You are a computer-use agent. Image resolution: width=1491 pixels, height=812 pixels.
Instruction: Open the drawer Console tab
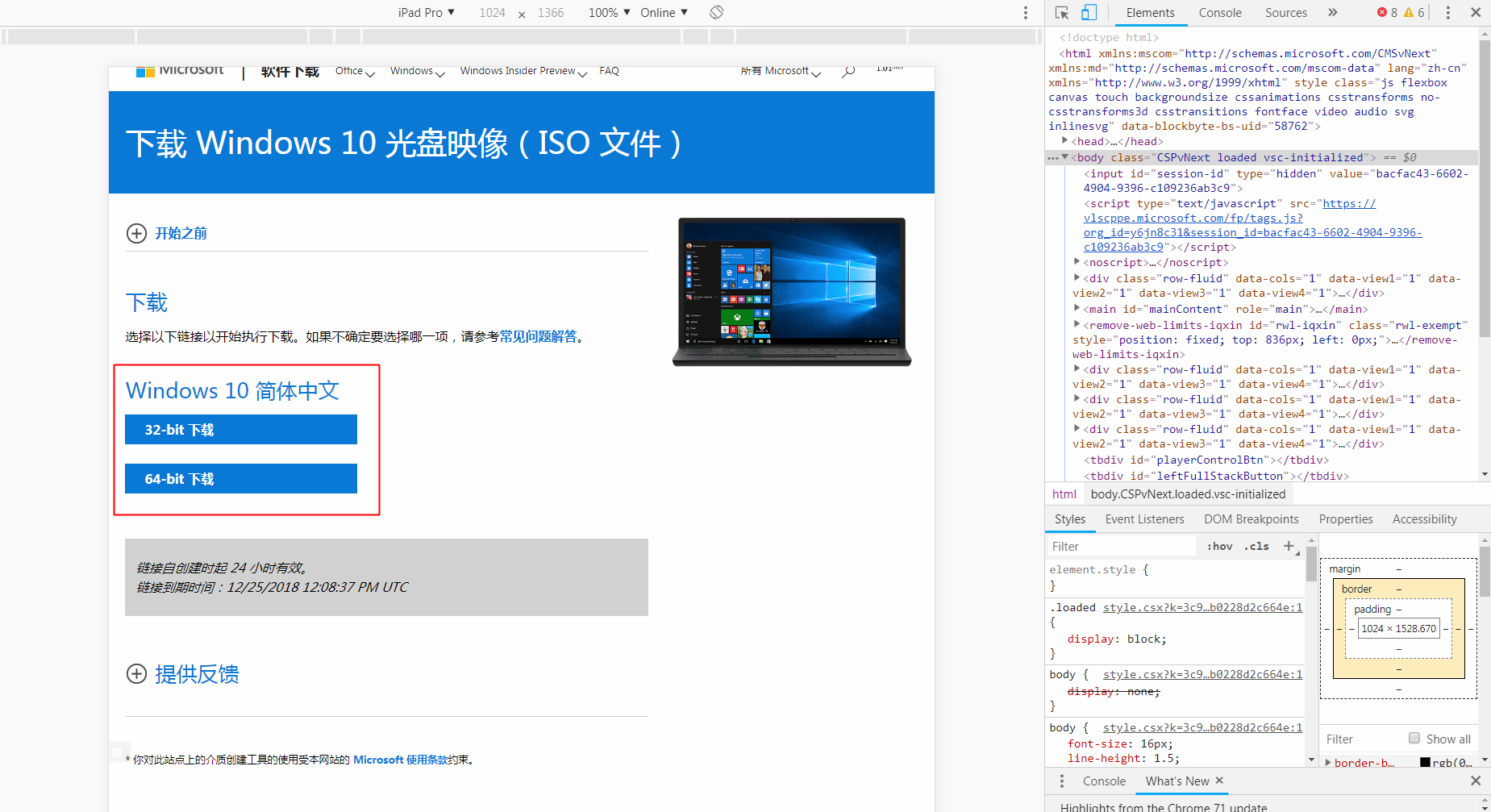tap(1104, 781)
